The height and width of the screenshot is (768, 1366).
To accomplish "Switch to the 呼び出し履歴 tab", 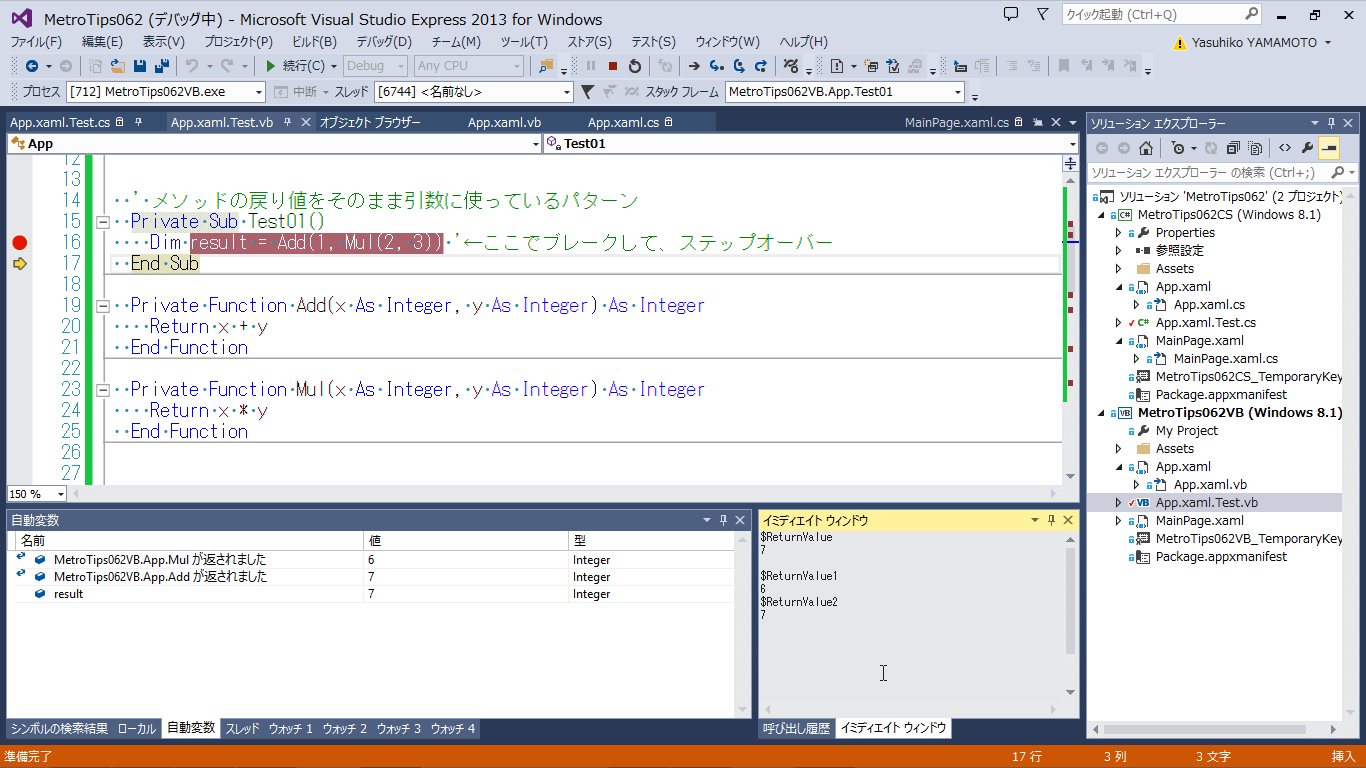I will [797, 728].
